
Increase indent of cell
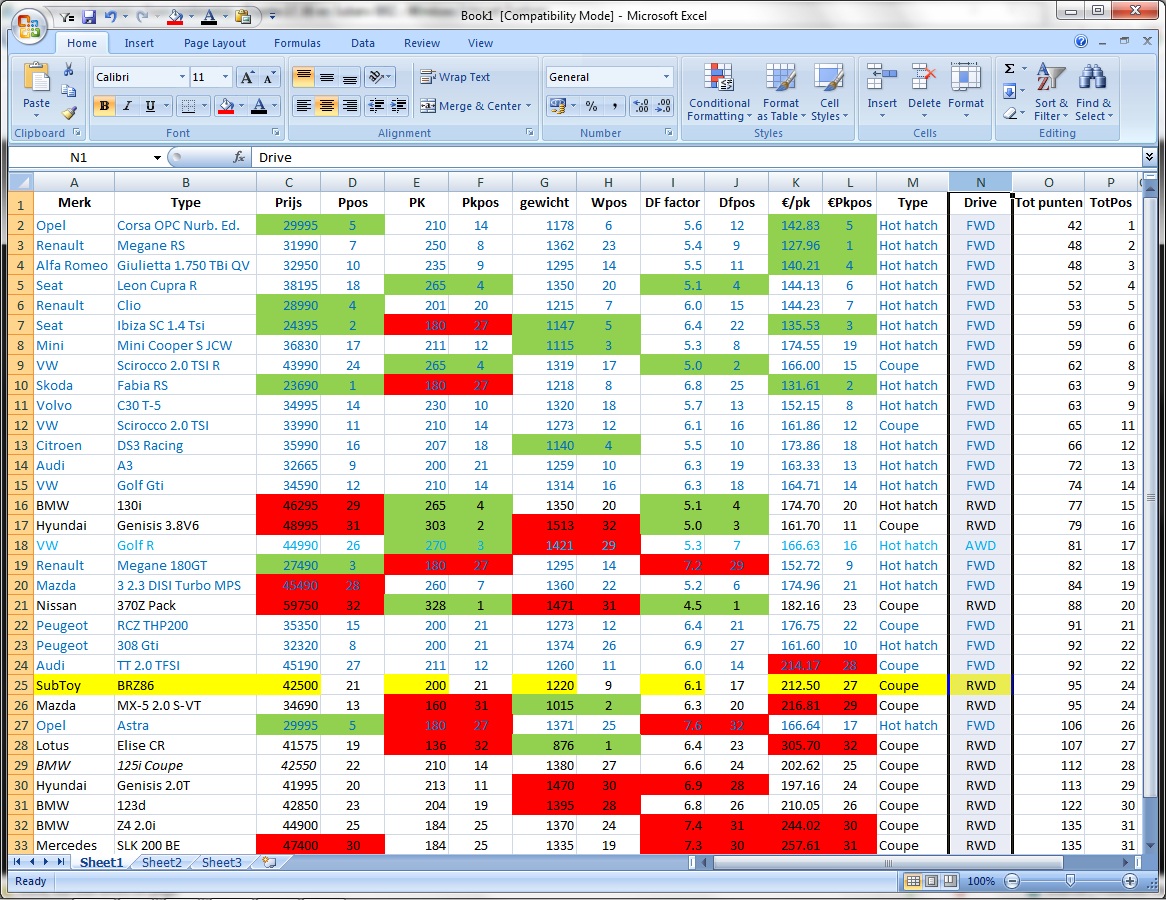[399, 106]
